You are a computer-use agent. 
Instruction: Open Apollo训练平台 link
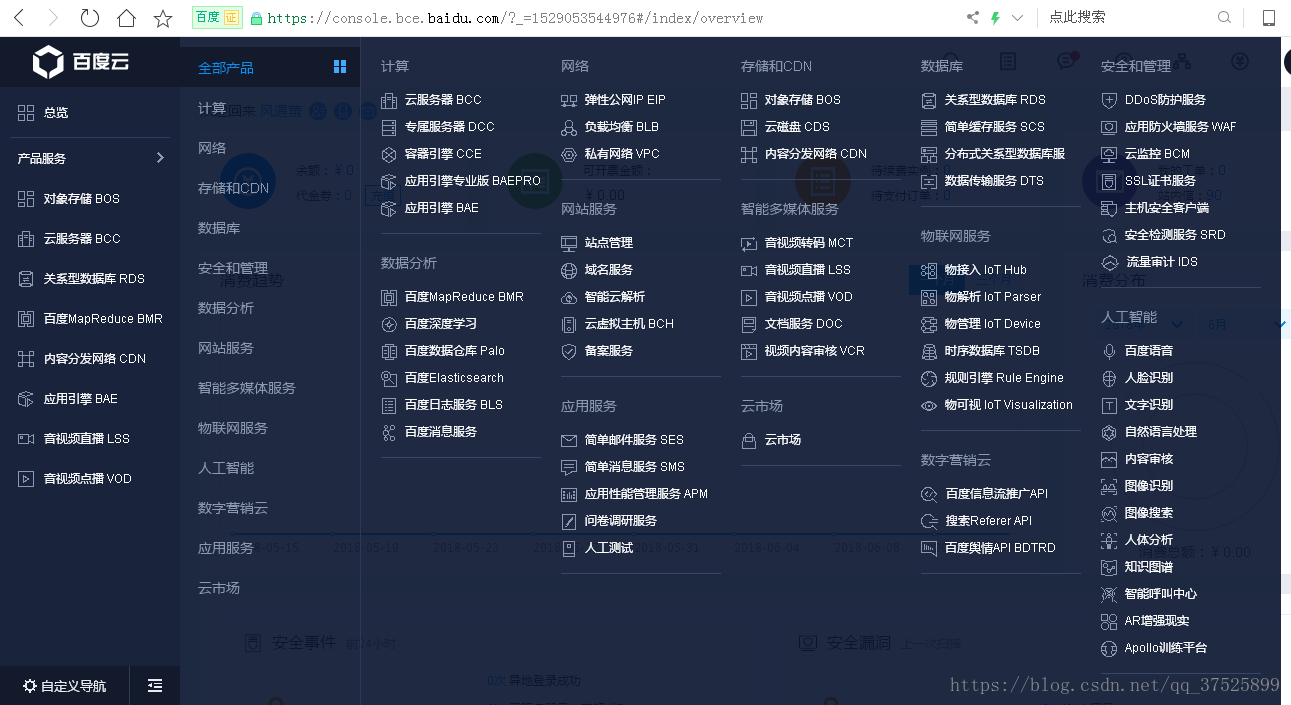click(x=1166, y=648)
